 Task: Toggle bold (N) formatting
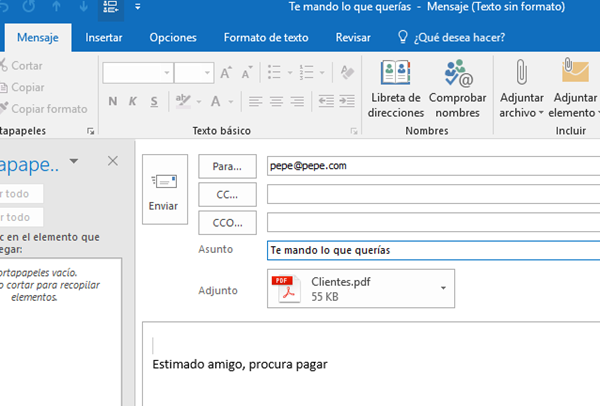point(112,101)
